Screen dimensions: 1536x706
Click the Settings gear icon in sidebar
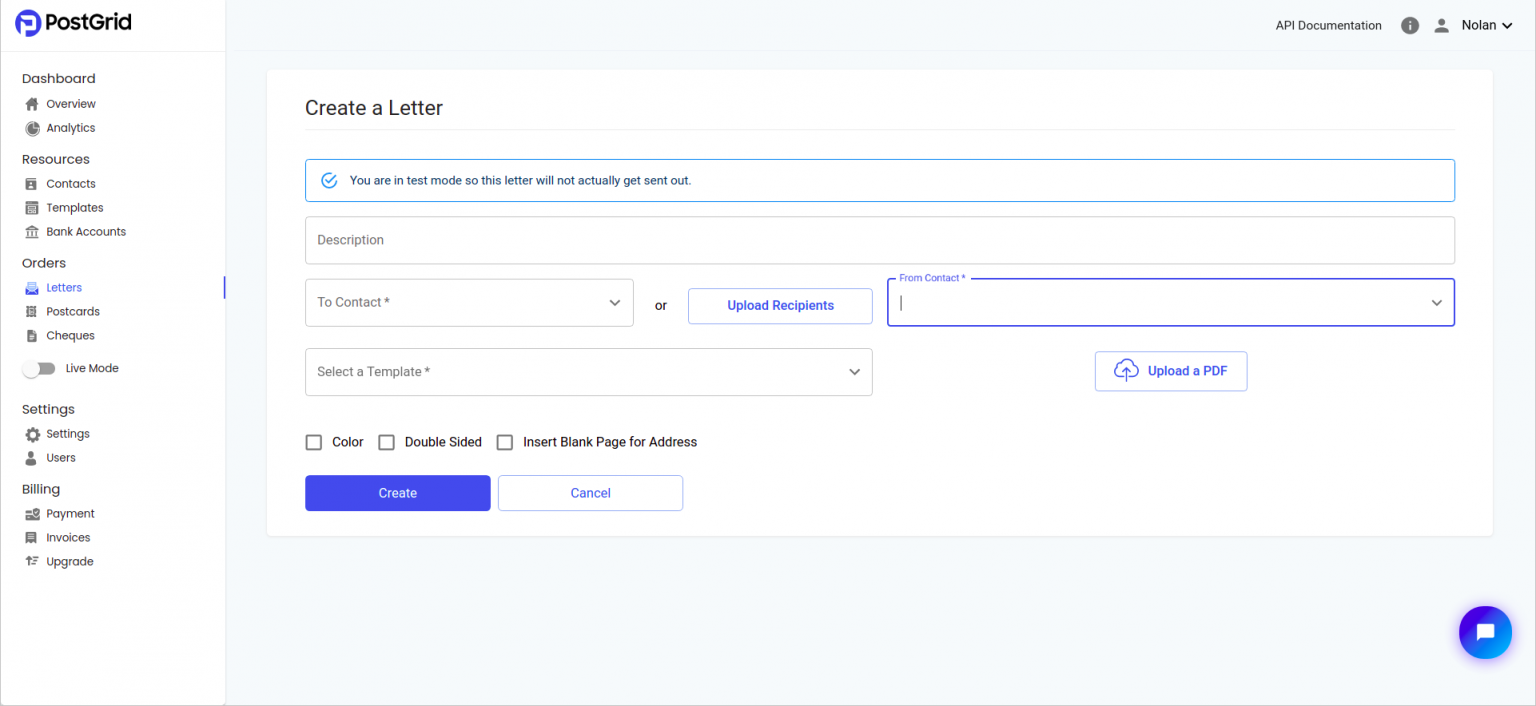[32, 434]
